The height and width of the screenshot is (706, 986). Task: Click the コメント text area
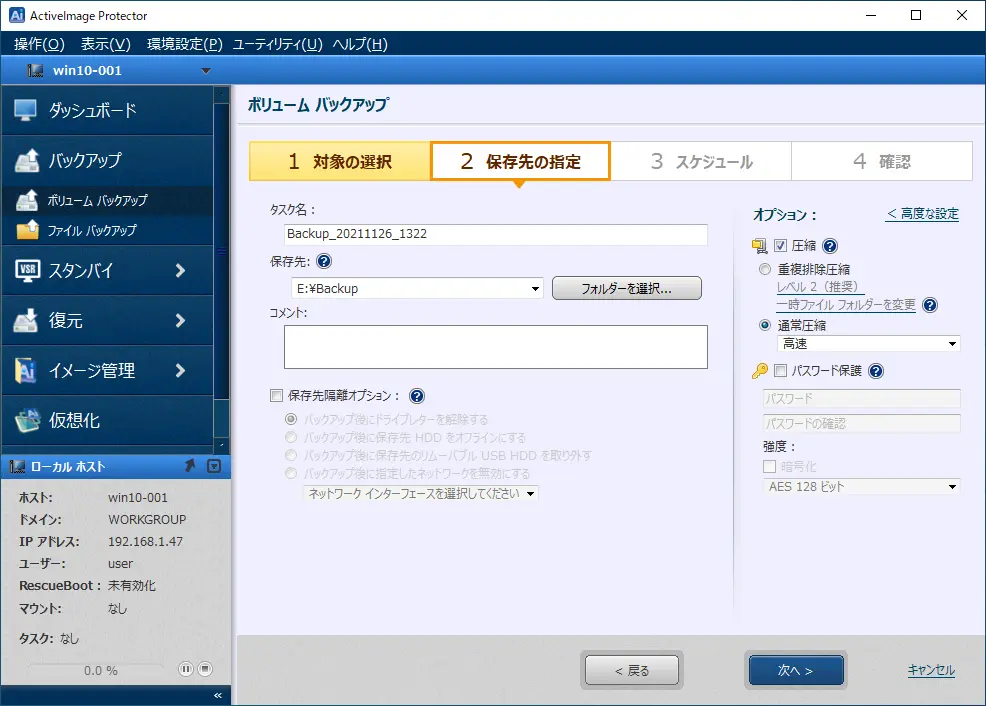pyautogui.click(x=496, y=347)
